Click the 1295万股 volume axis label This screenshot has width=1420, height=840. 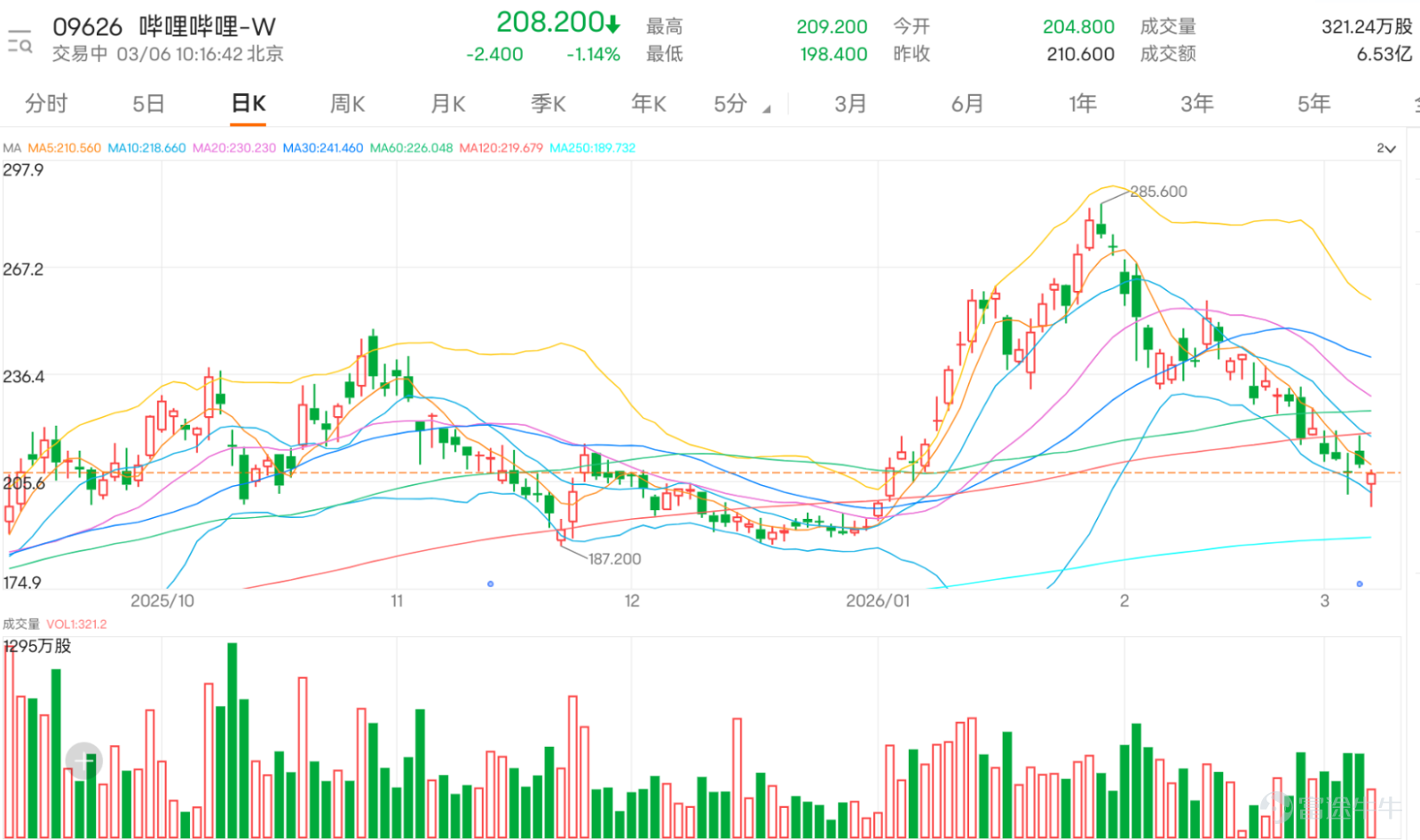37,646
